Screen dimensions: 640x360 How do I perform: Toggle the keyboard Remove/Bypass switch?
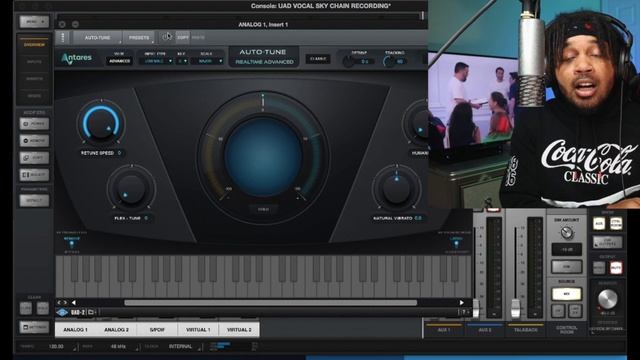click(x=72, y=242)
